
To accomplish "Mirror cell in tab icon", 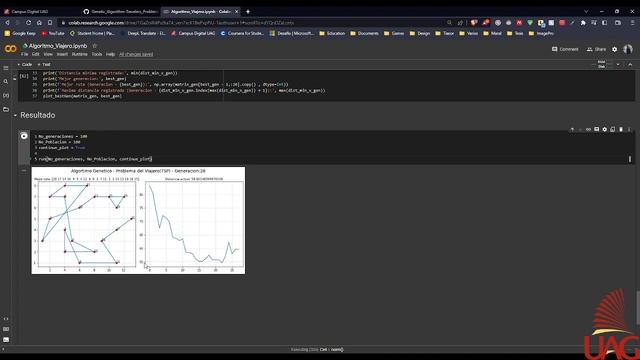I will coord(613,129).
